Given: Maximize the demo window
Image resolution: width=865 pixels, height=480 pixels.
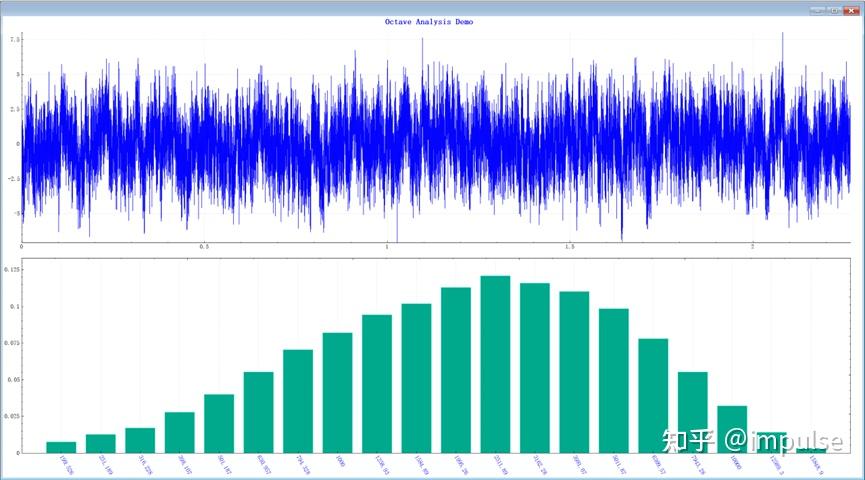Looking at the screenshot, I should coord(835,10).
